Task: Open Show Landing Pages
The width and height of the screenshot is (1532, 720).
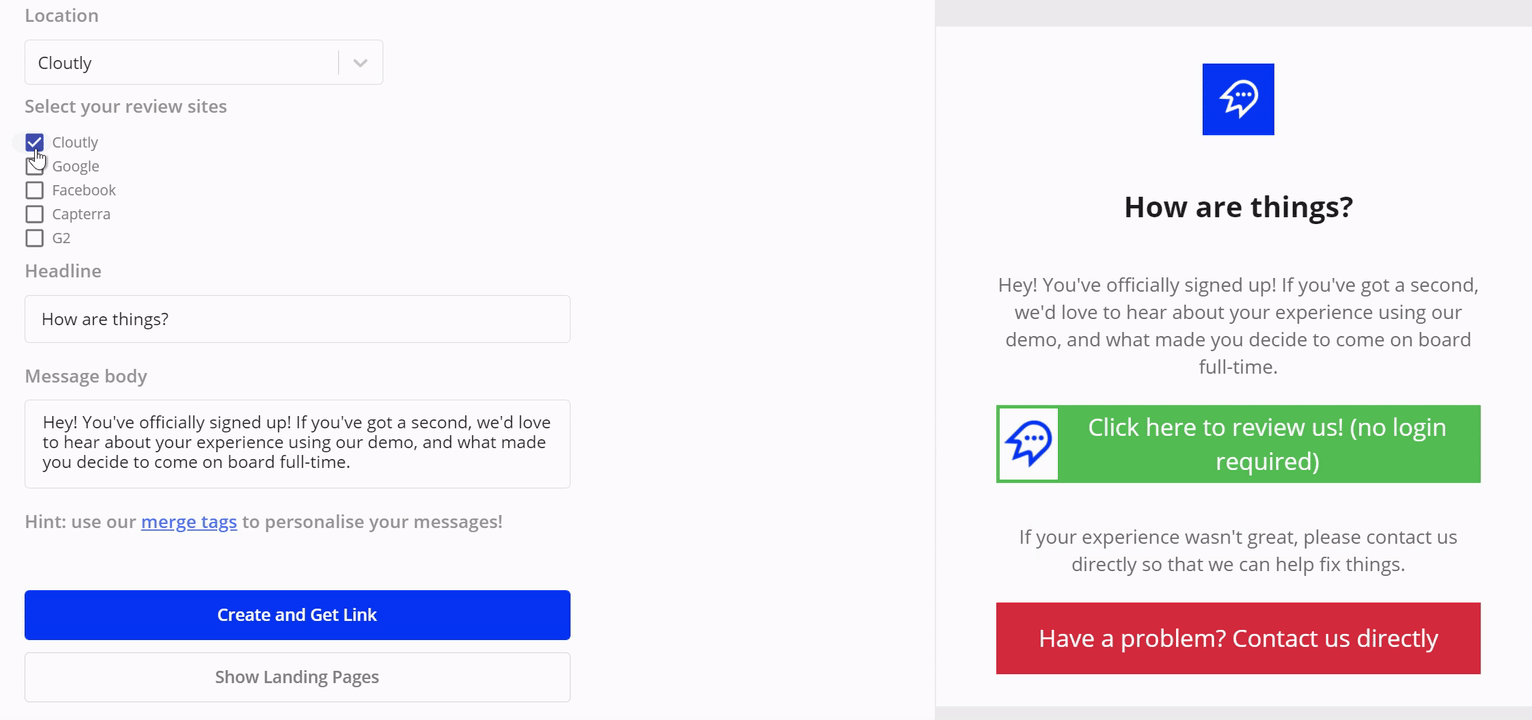Action: [x=297, y=677]
